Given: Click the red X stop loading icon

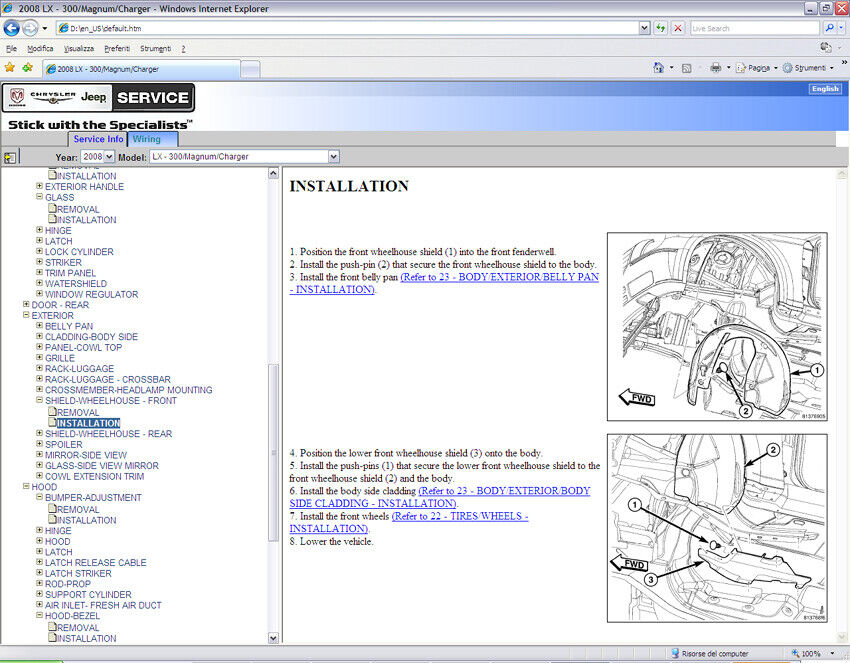Looking at the screenshot, I should (x=678, y=28).
